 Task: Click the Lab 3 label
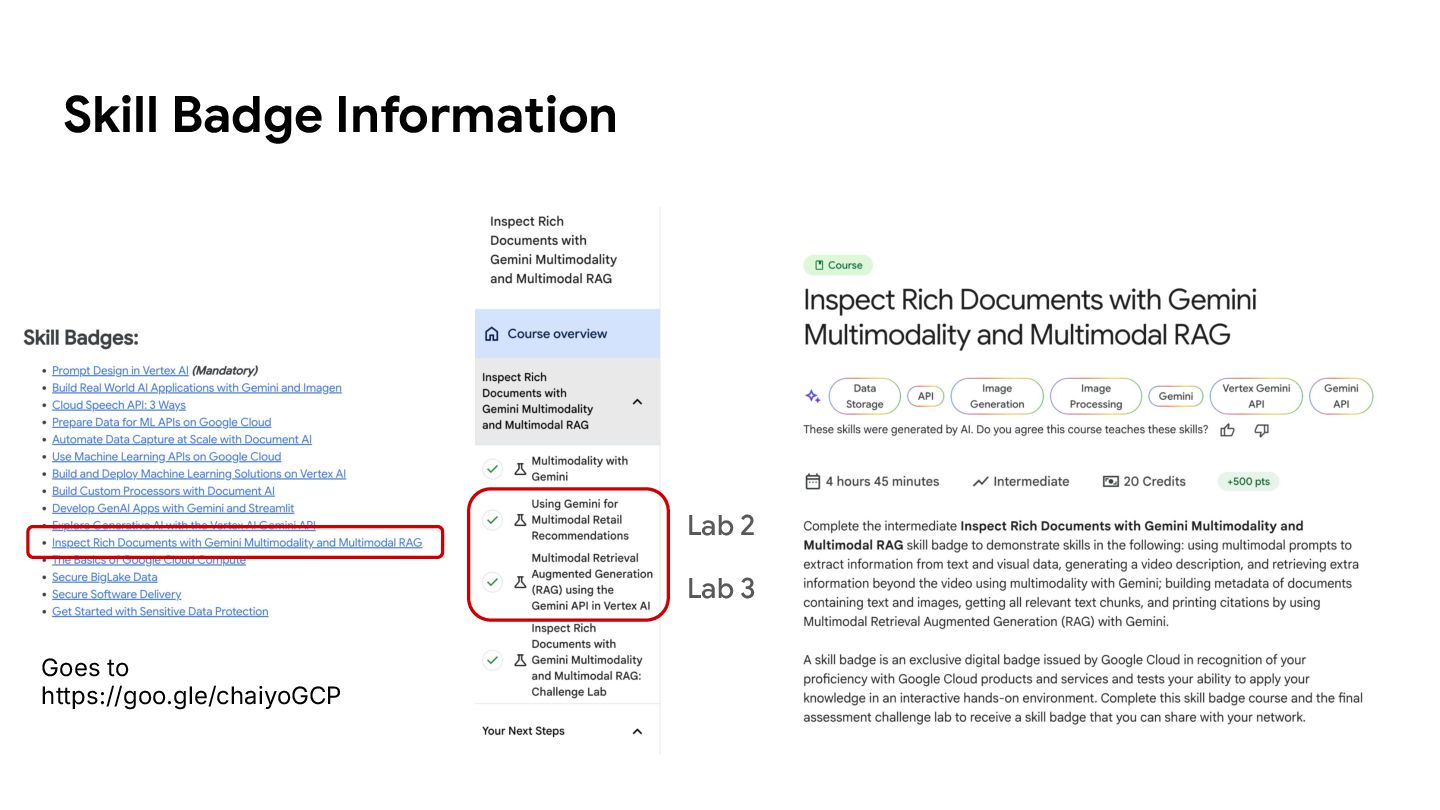point(720,589)
